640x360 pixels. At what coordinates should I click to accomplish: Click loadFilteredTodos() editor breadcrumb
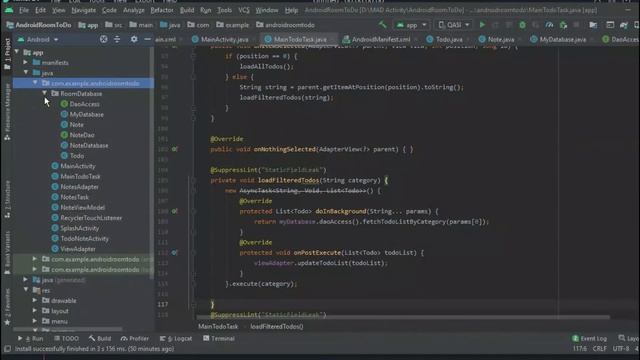point(277,327)
